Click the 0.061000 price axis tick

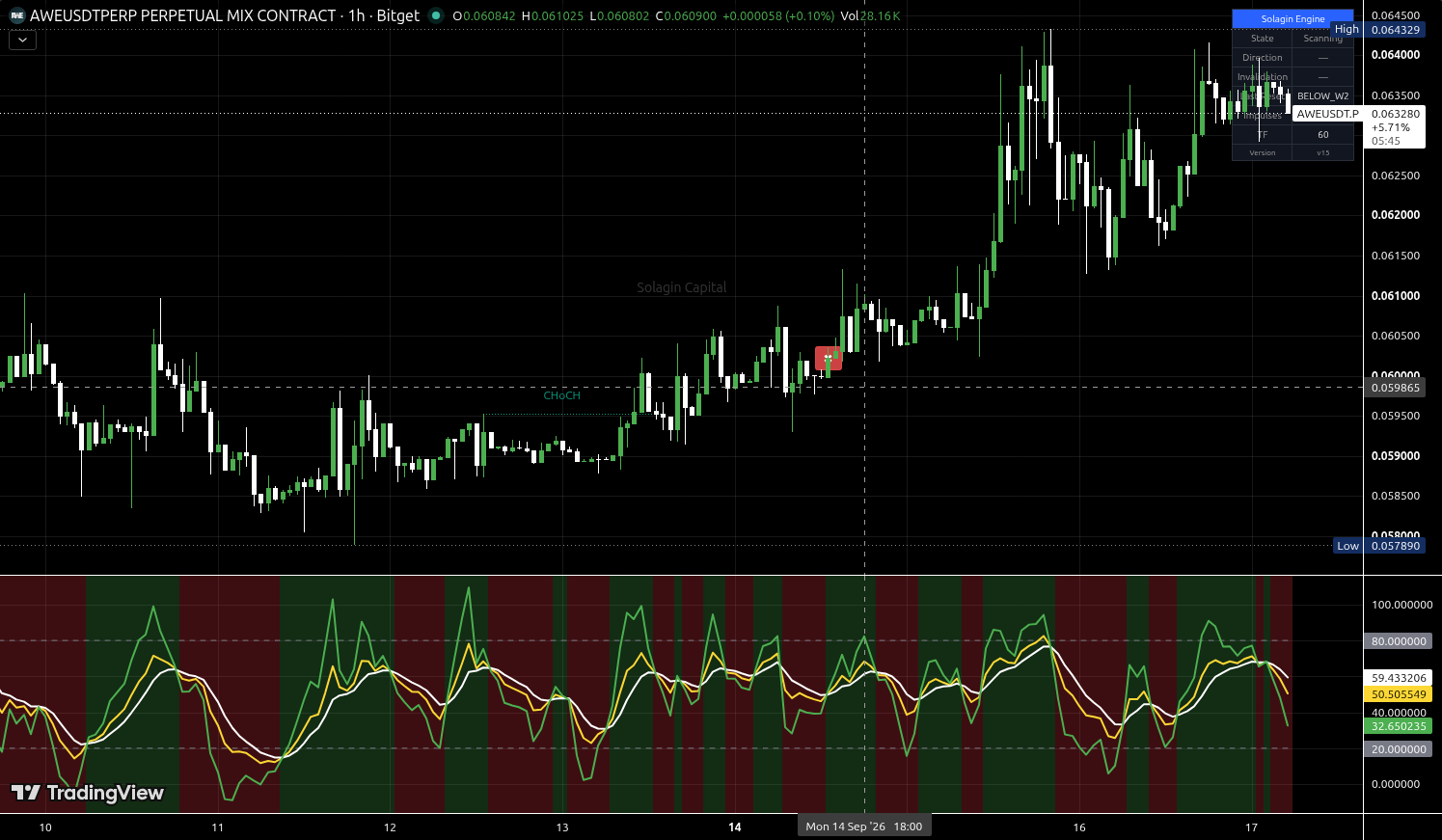click(x=1396, y=296)
